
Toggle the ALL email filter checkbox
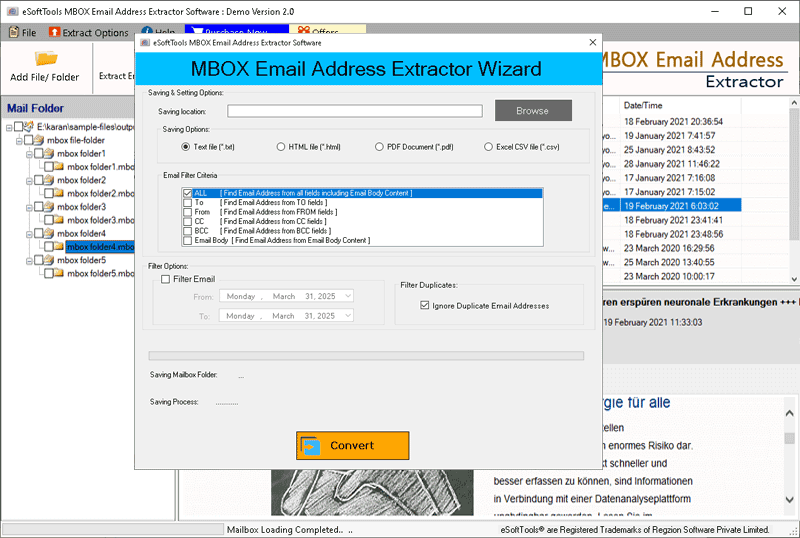(187, 193)
